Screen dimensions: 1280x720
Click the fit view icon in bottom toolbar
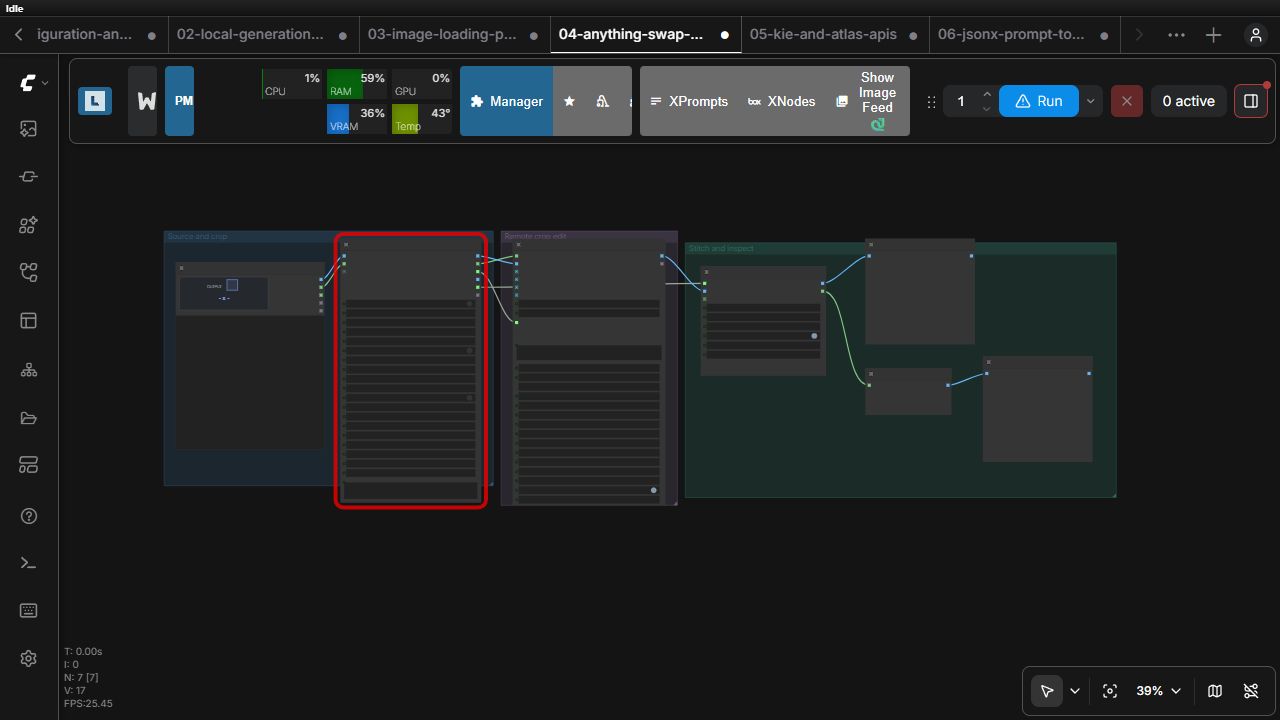1109,691
